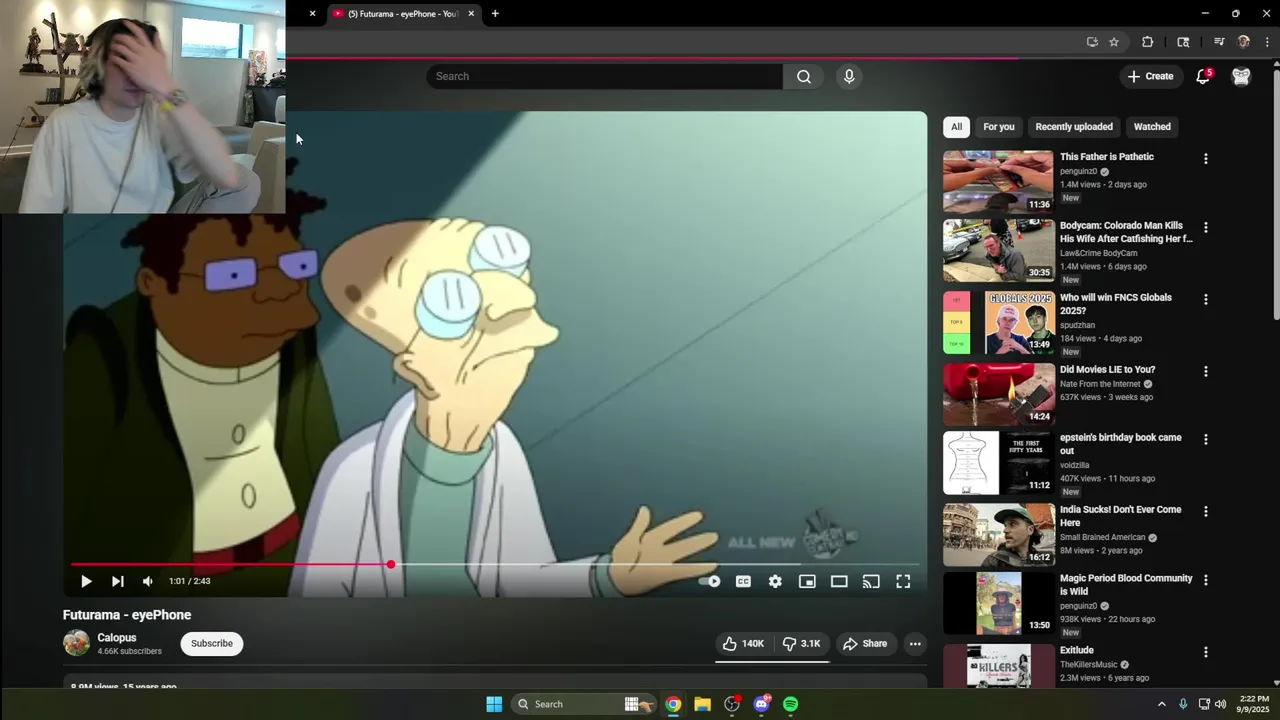Enable miniplayer mode
1280x720 pixels.
pyautogui.click(x=807, y=581)
